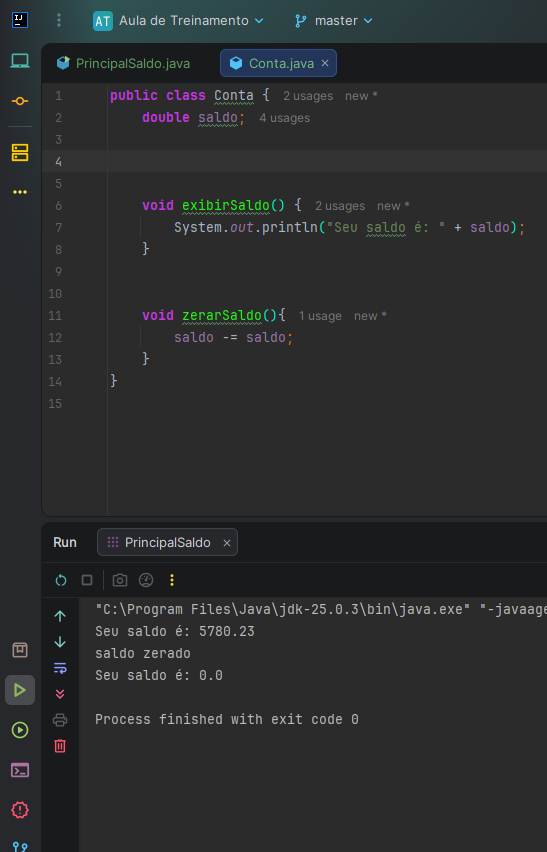Switch to the PrincipalSaldo.java tab
The image size is (547, 852).
124,64
